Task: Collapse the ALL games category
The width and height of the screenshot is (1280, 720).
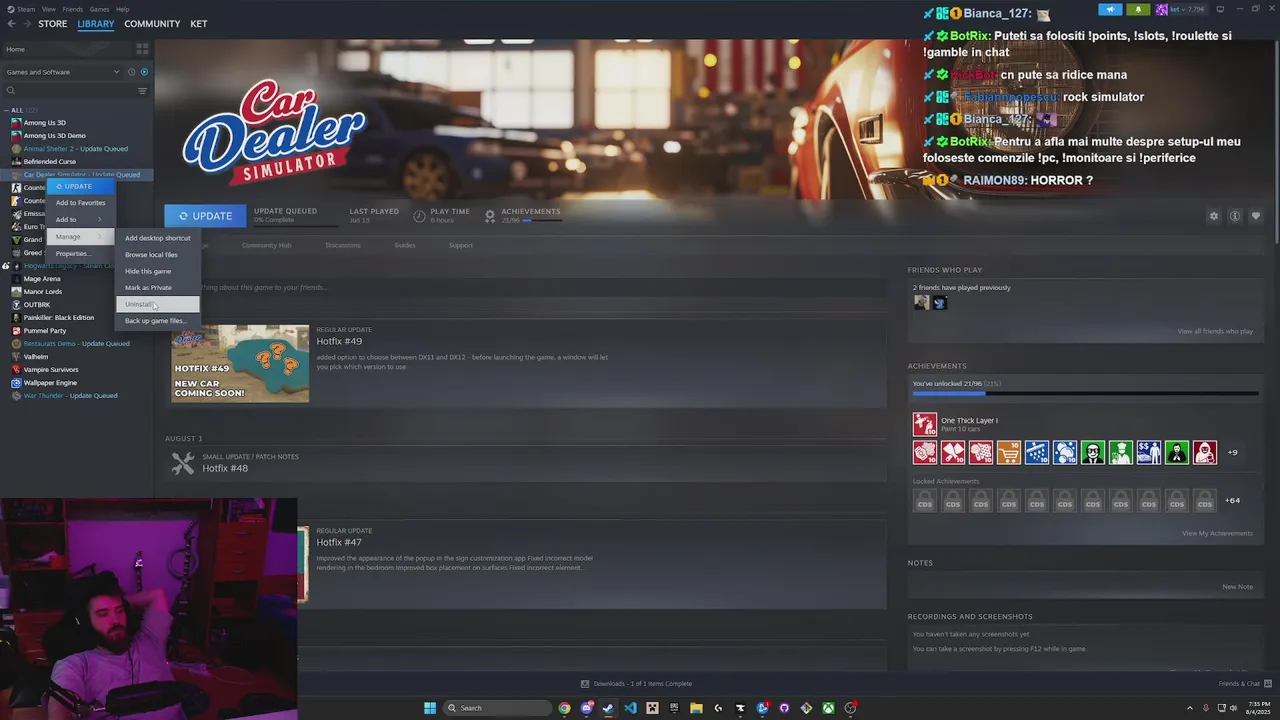Action: pos(6,110)
